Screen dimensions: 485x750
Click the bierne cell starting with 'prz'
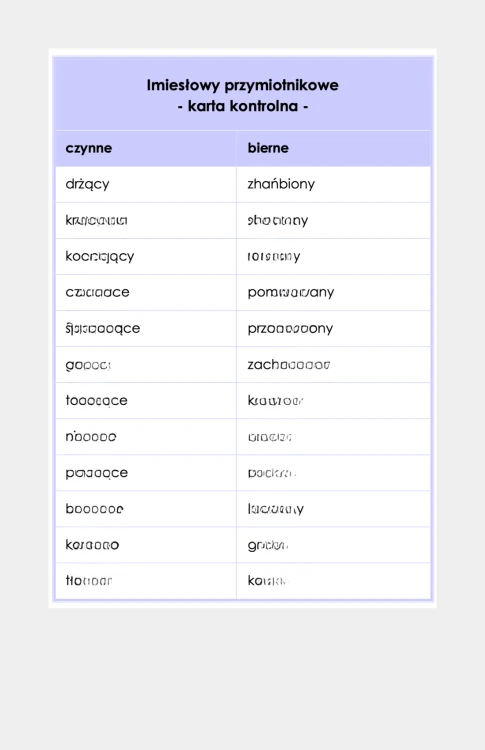tap(334, 329)
